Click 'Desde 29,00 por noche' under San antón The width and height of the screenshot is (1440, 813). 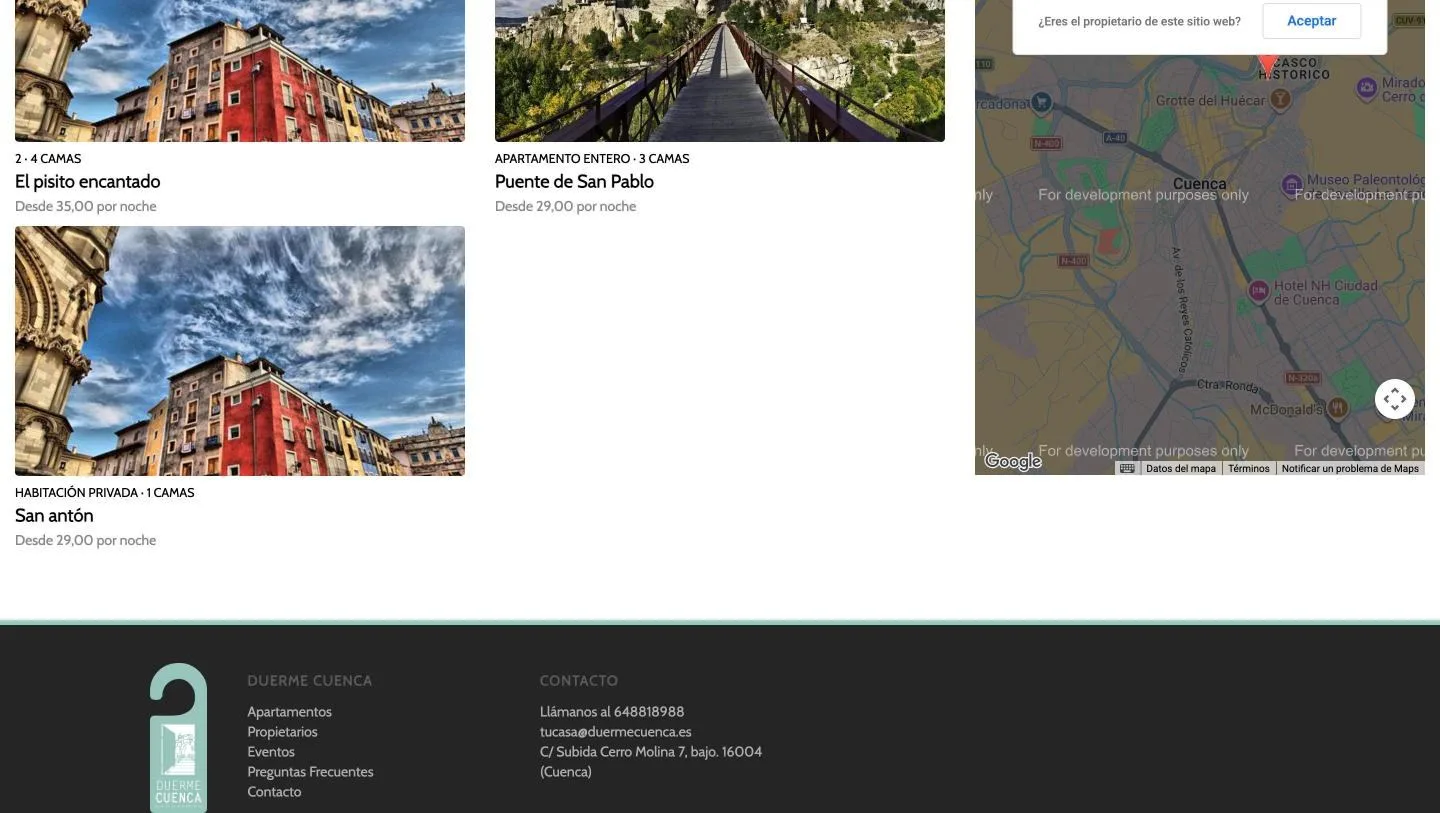click(86, 540)
